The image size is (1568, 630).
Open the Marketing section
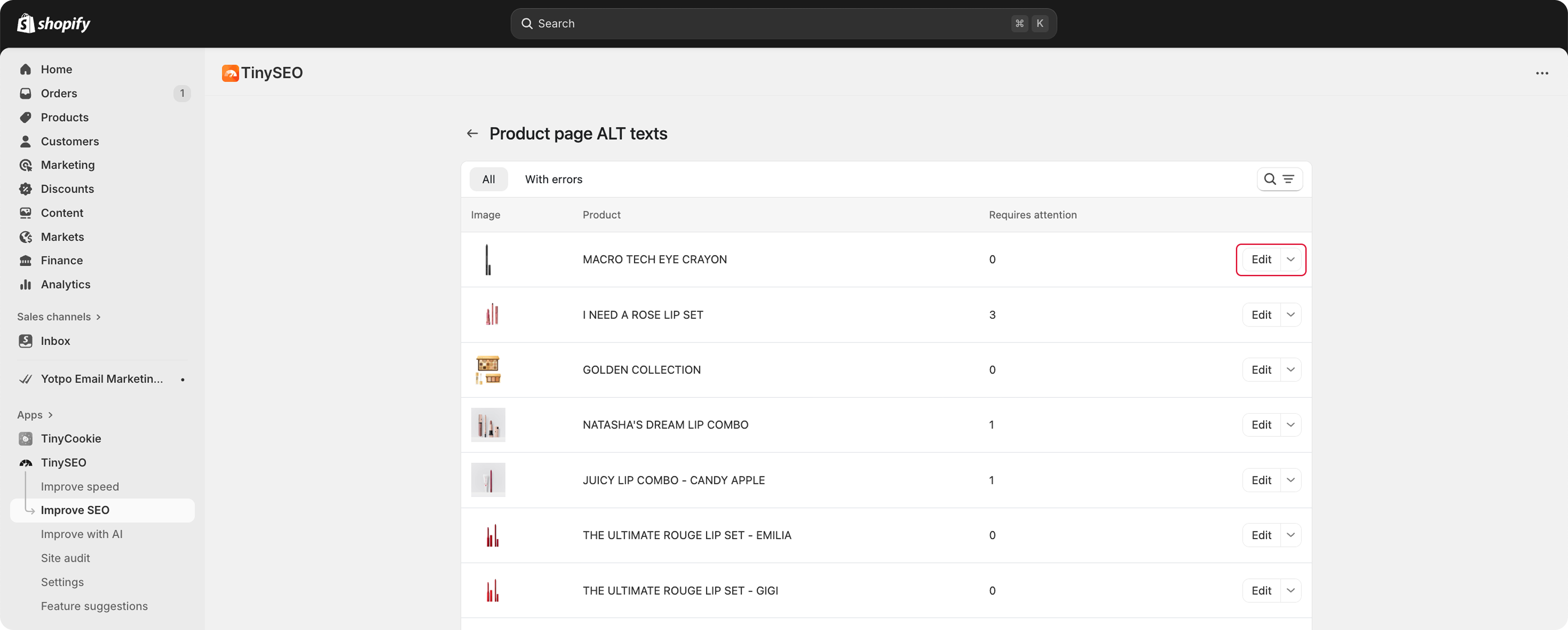(68, 164)
